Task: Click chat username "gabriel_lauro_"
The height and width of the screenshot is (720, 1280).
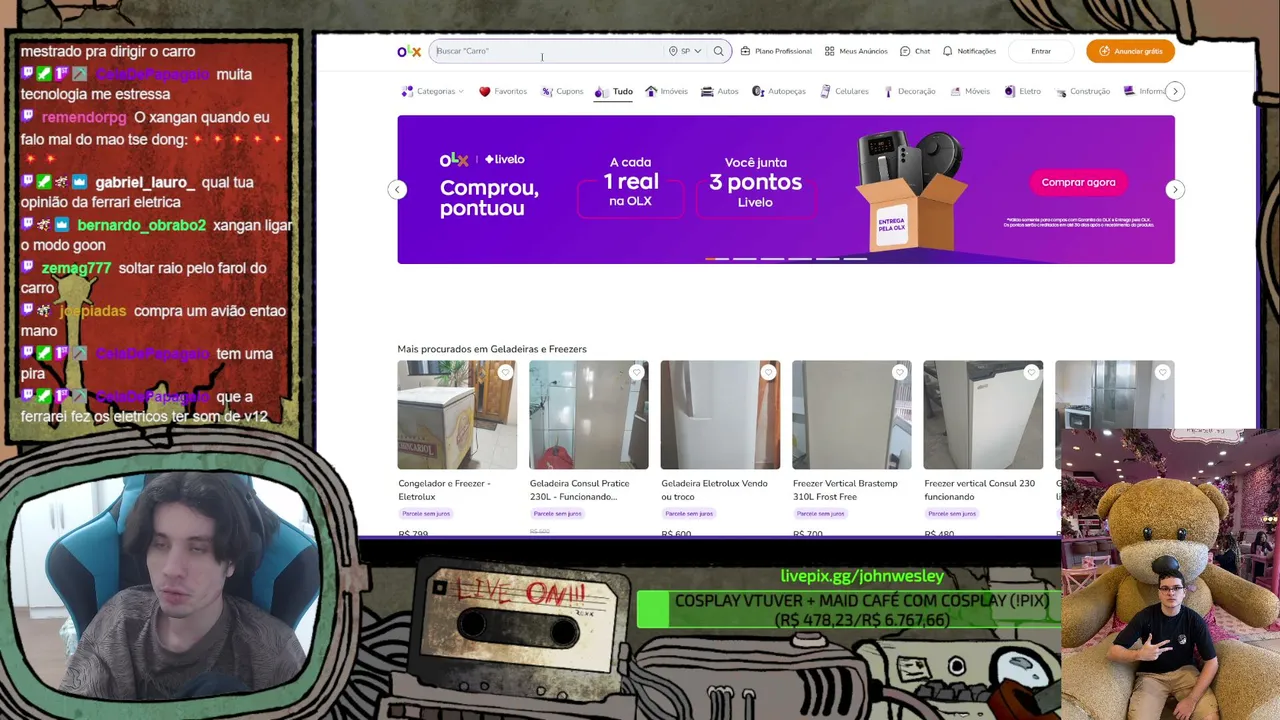Action: point(145,183)
